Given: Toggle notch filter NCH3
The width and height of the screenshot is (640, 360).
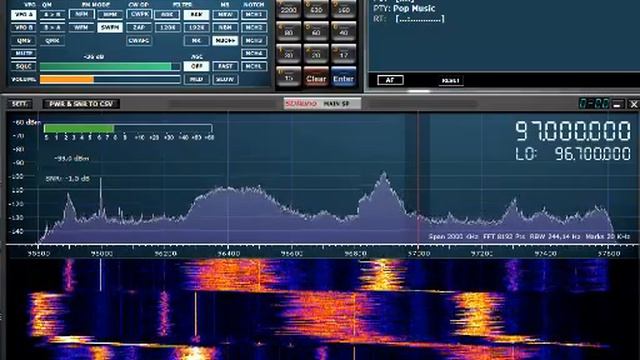Looking at the screenshot, I should click(254, 41).
